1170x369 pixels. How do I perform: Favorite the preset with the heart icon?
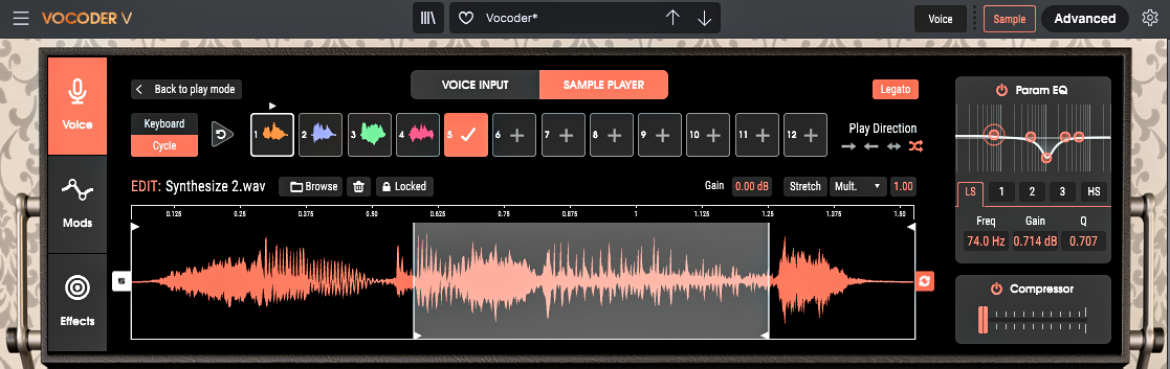(466, 18)
